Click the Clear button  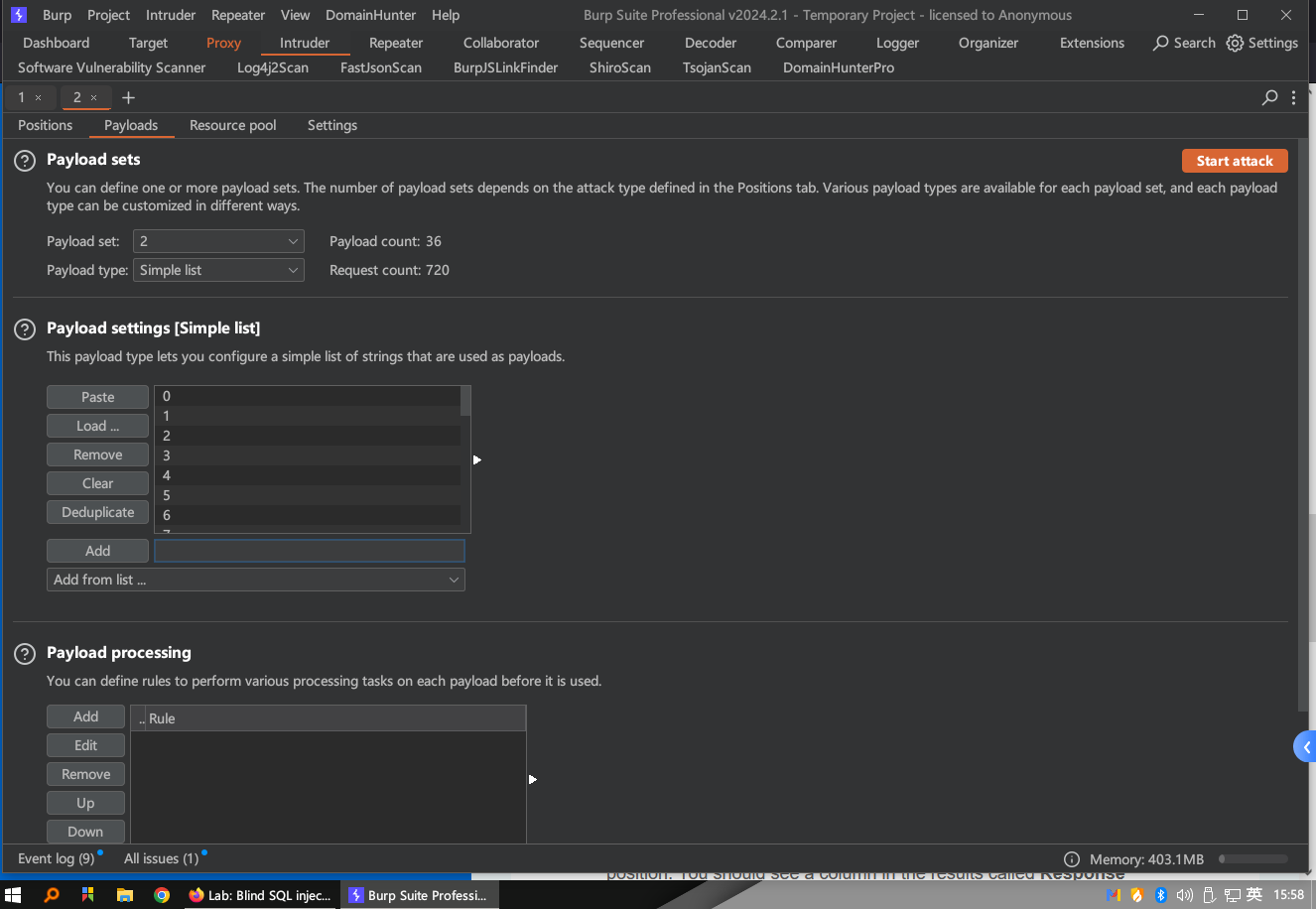[97, 483]
